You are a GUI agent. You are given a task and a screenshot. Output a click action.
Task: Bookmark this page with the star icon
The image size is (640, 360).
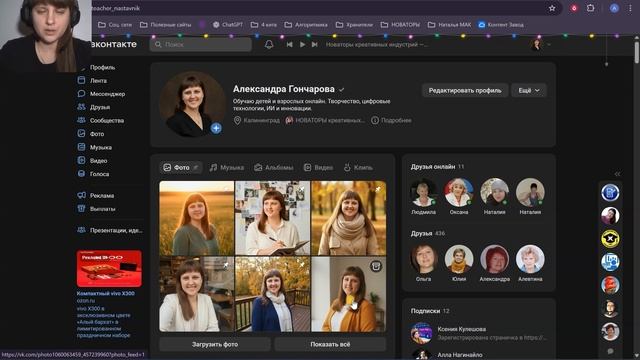click(552, 8)
